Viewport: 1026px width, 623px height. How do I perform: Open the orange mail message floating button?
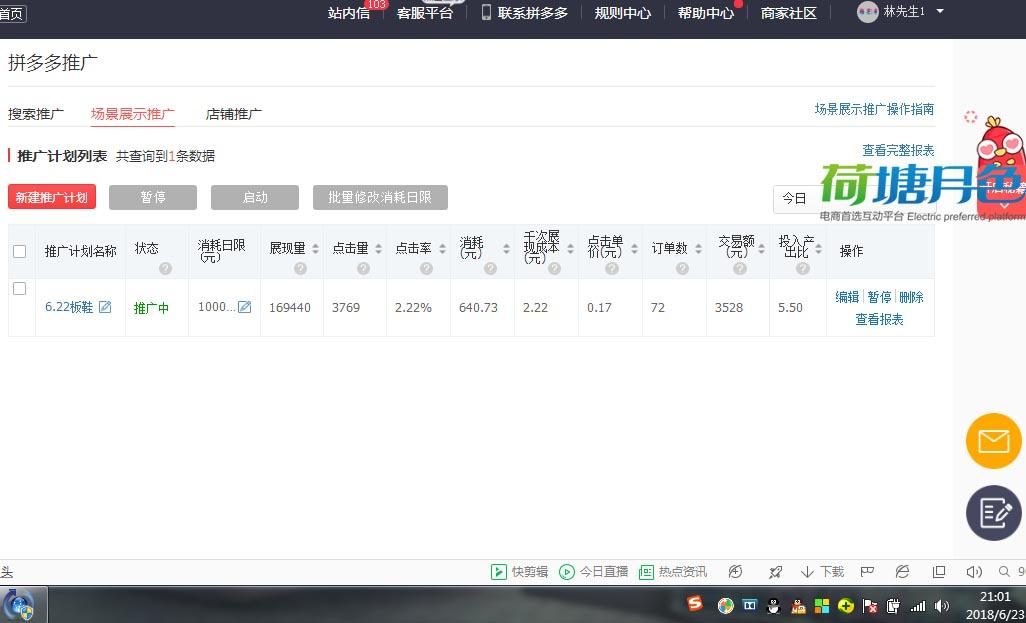(x=993, y=441)
